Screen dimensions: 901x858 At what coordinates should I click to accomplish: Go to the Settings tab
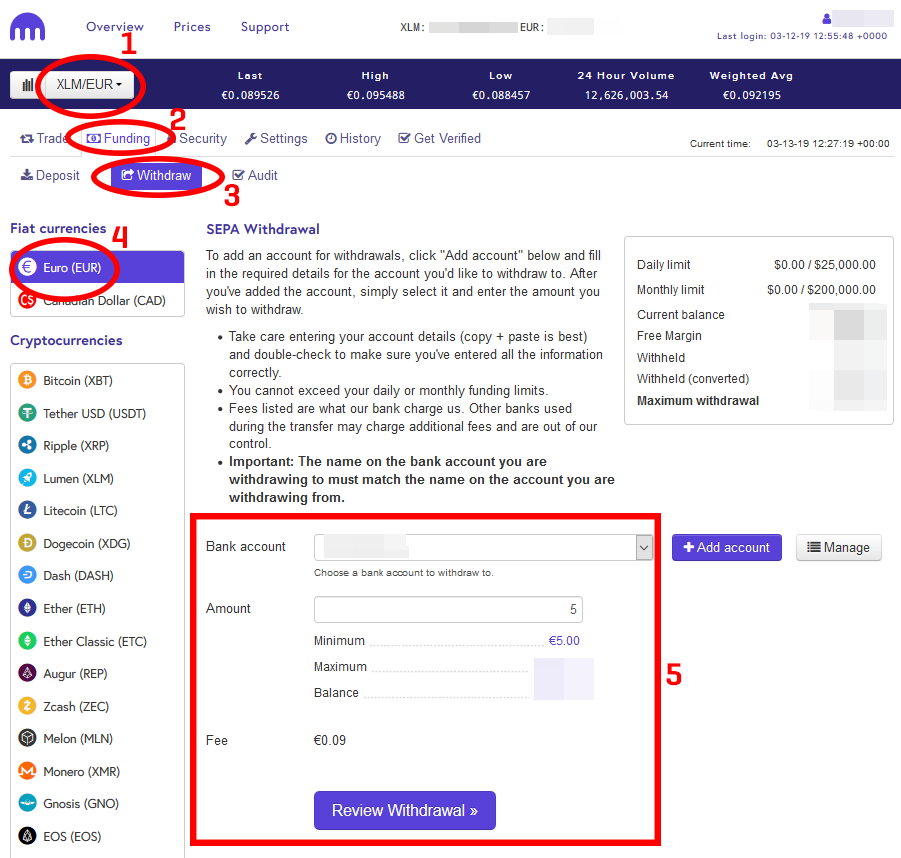coord(276,138)
